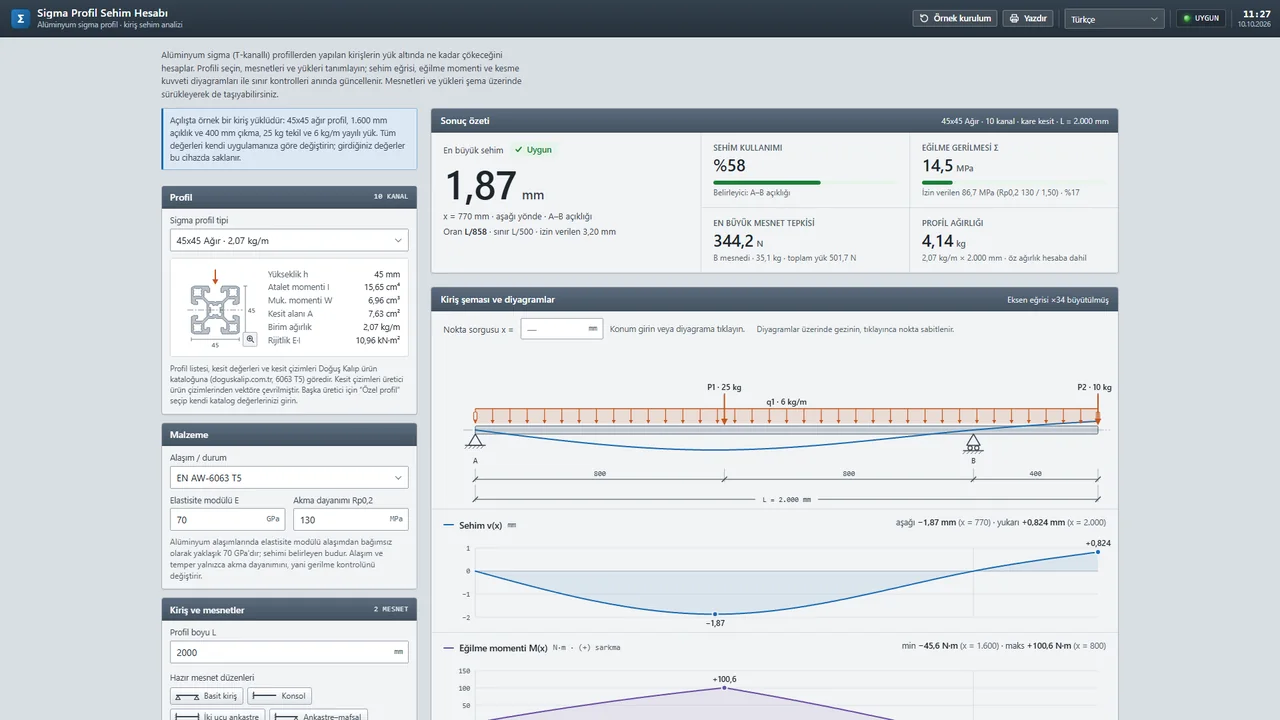Click the Profil boyu L length field
The width and height of the screenshot is (1280, 720).
click(289, 652)
